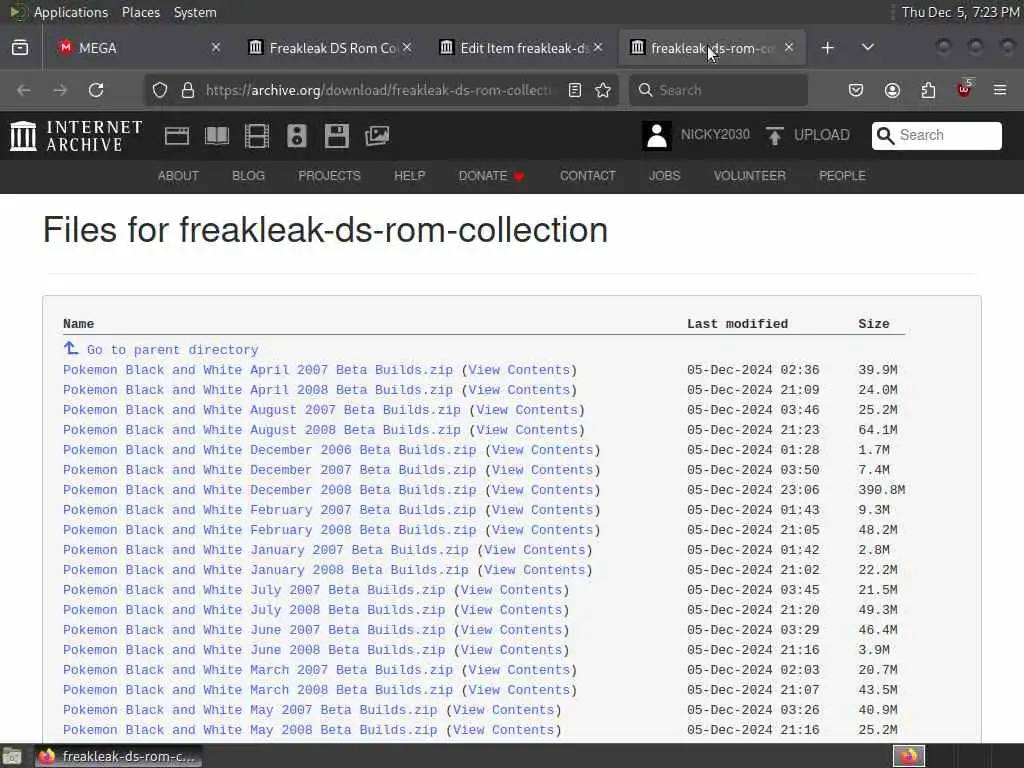Click ABOUT in the archive nav

(x=178, y=176)
